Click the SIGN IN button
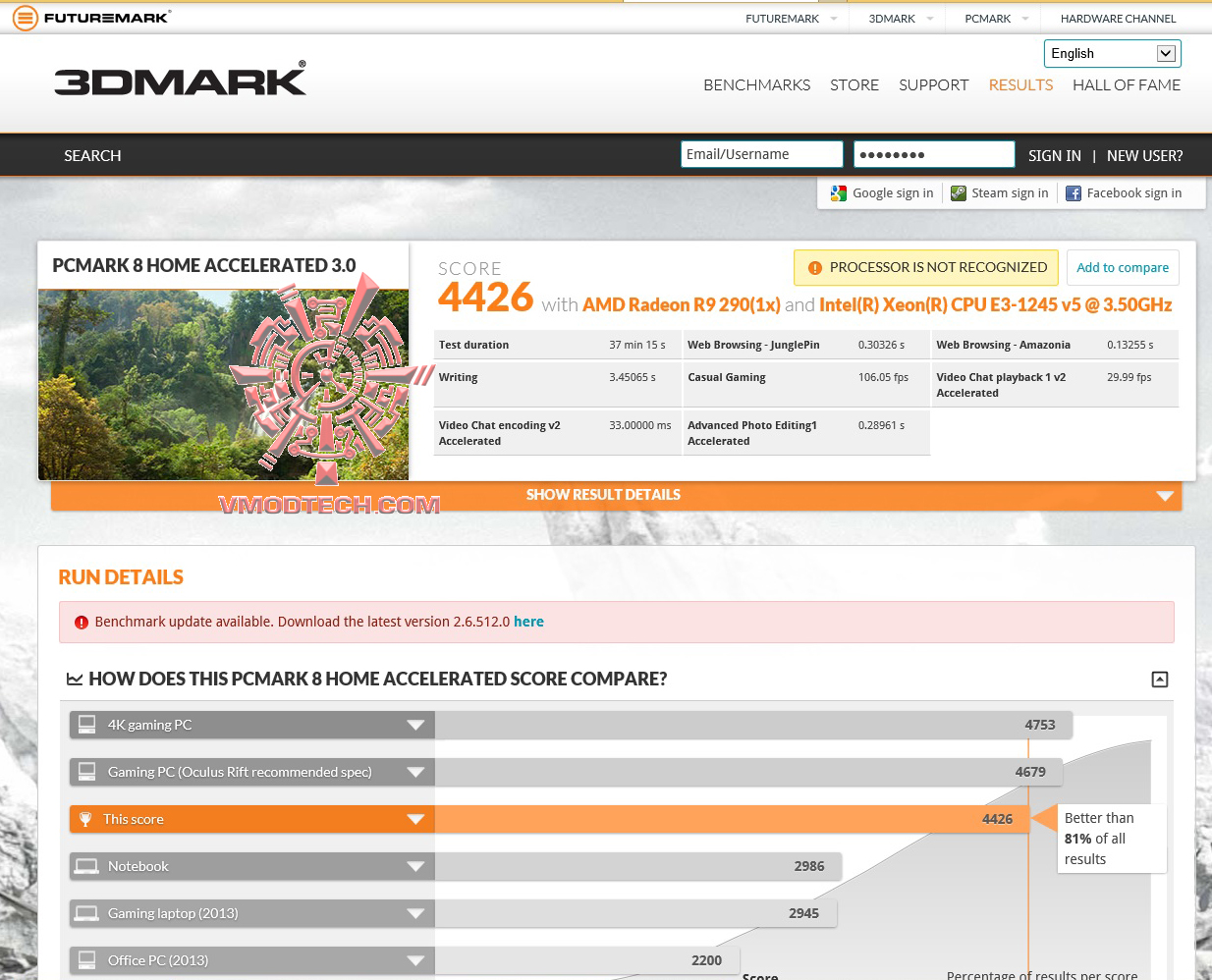Screen dimensions: 1212x980 1054,156
